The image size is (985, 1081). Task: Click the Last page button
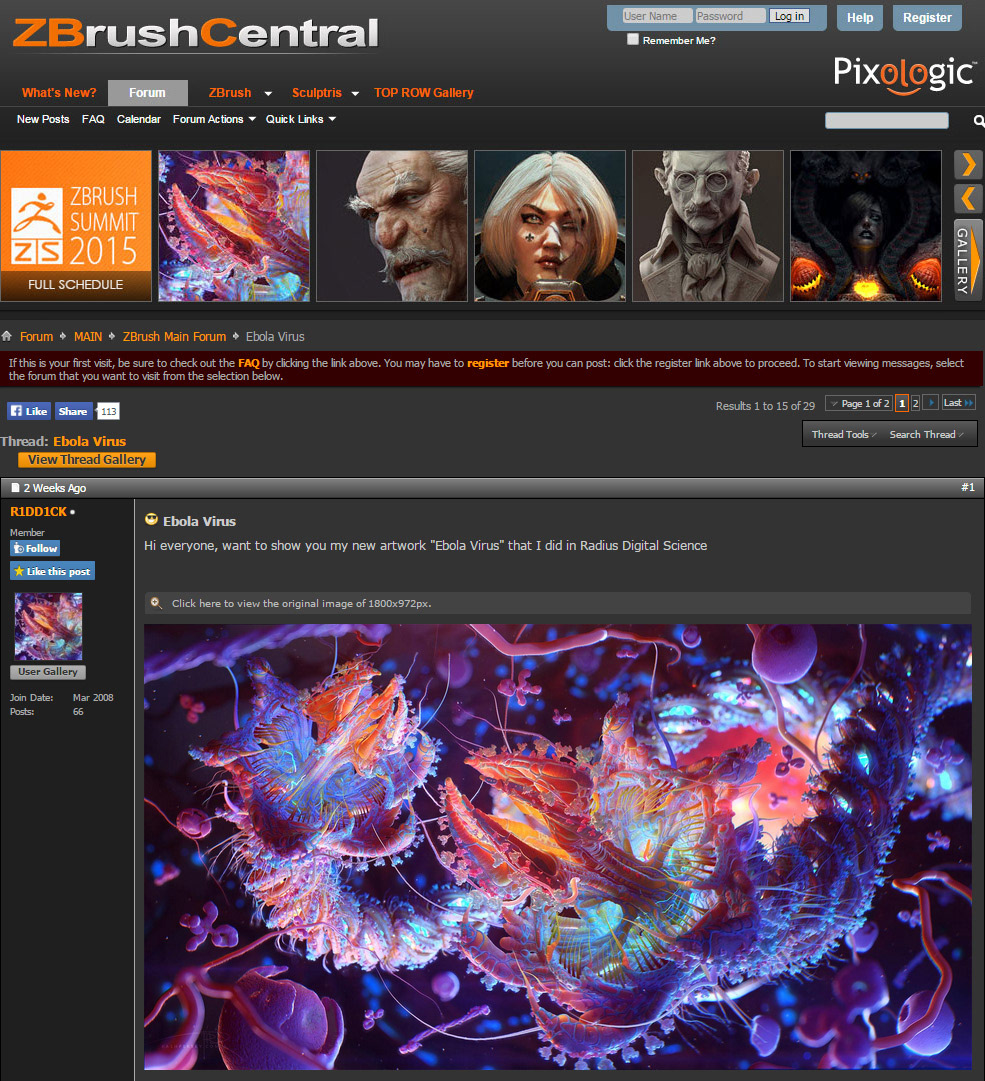tap(958, 403)
